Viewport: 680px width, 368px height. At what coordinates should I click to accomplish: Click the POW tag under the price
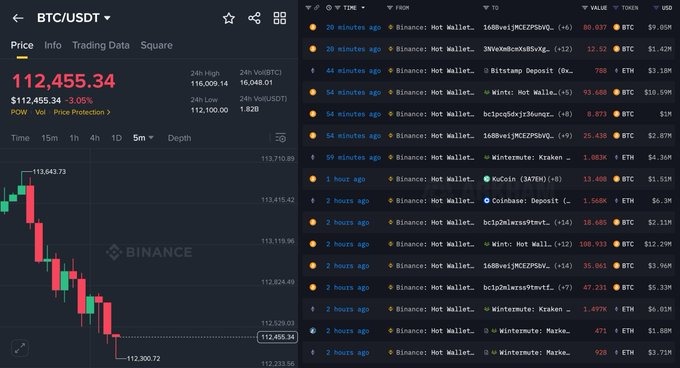[19, 112]
